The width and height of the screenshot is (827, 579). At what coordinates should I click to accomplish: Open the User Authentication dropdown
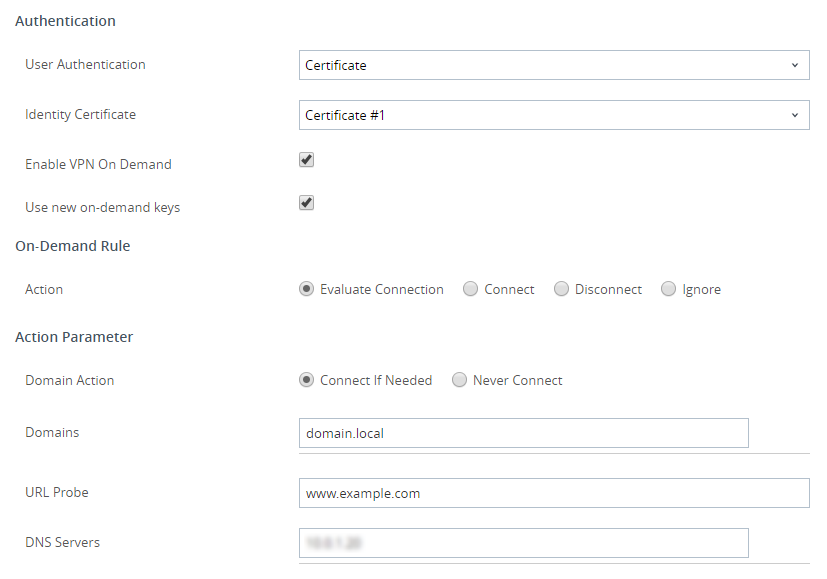pyautogui.click(x=553, y=65)
